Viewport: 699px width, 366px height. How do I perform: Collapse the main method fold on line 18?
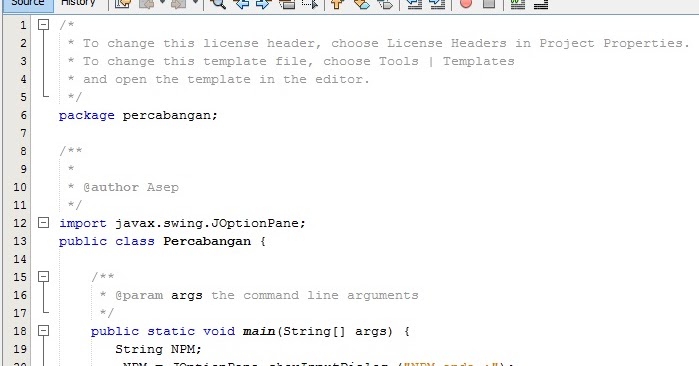[43, 331]
